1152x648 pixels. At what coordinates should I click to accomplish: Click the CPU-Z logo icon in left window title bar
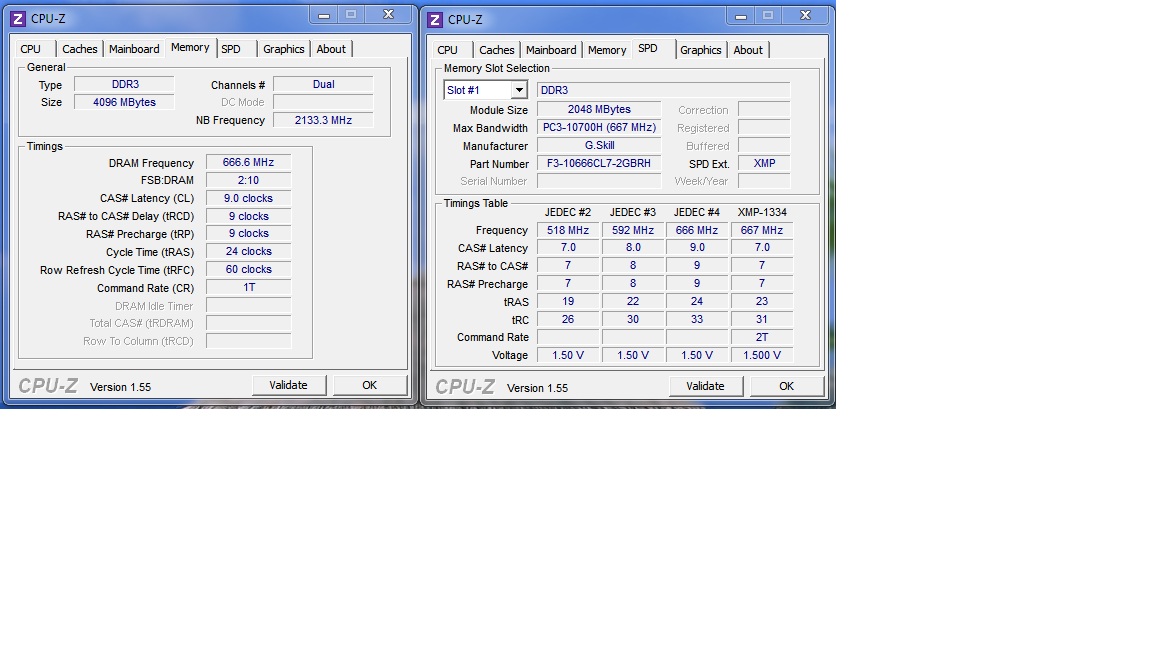tap(18, 18)
